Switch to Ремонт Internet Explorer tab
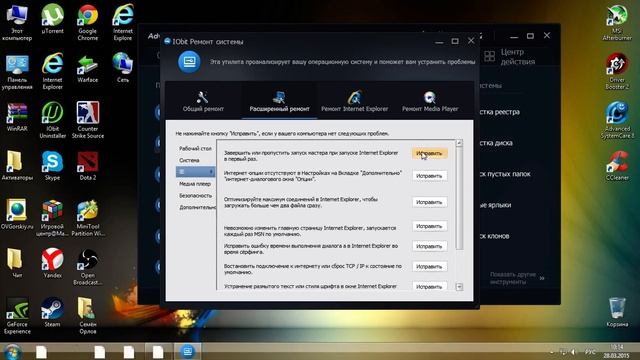Screen dimensions: 640x360 coord(354,101)
